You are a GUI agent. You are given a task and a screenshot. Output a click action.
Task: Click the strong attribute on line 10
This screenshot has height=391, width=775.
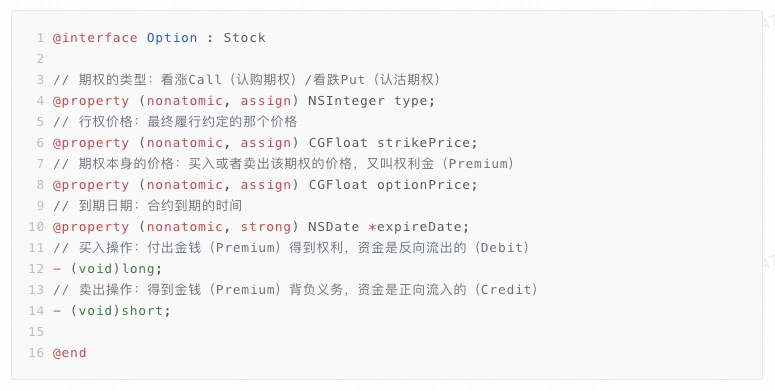click(x=266, y=227)
